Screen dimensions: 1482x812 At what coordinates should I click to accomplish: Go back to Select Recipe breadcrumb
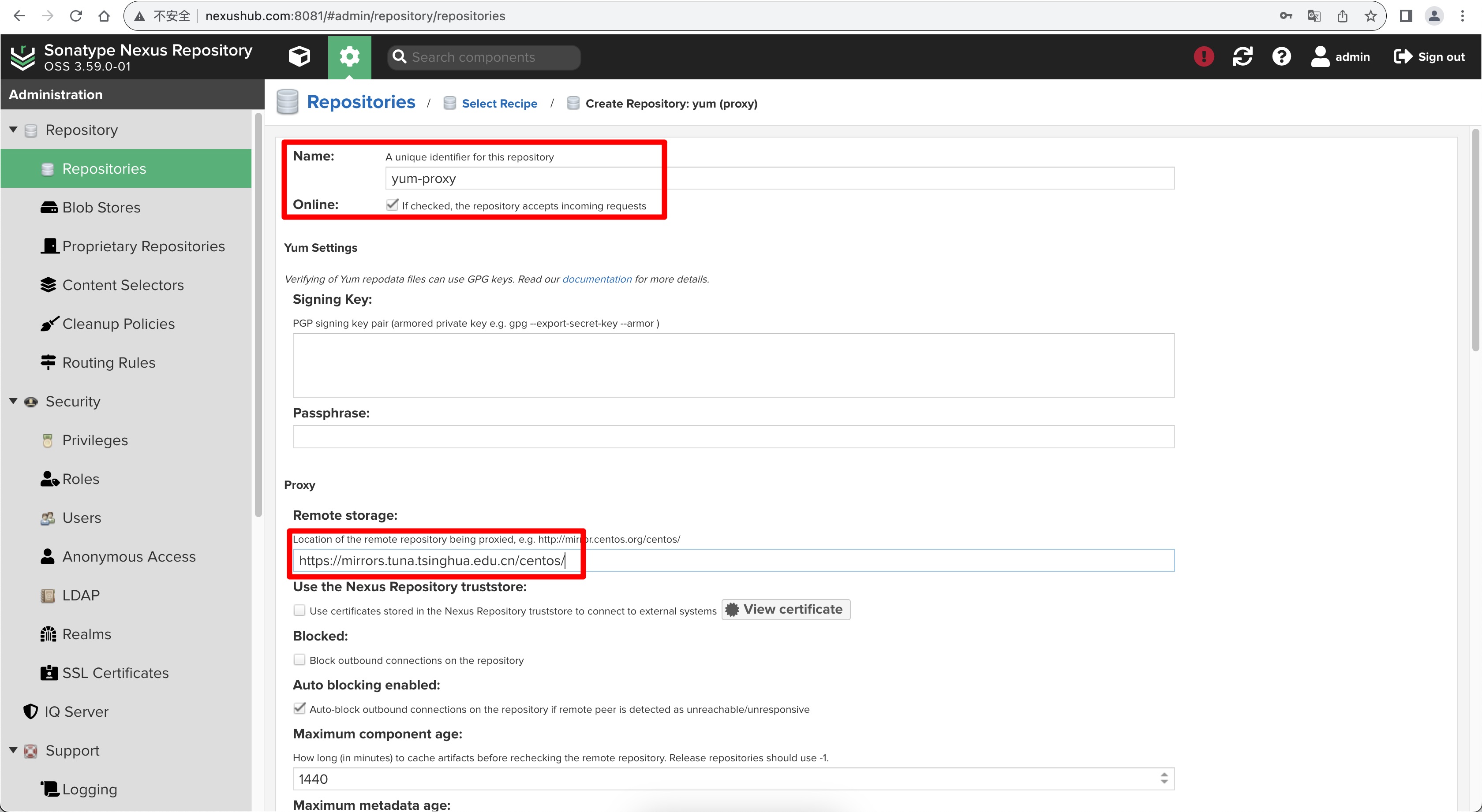pyautogui.click(x=499, y=104)
